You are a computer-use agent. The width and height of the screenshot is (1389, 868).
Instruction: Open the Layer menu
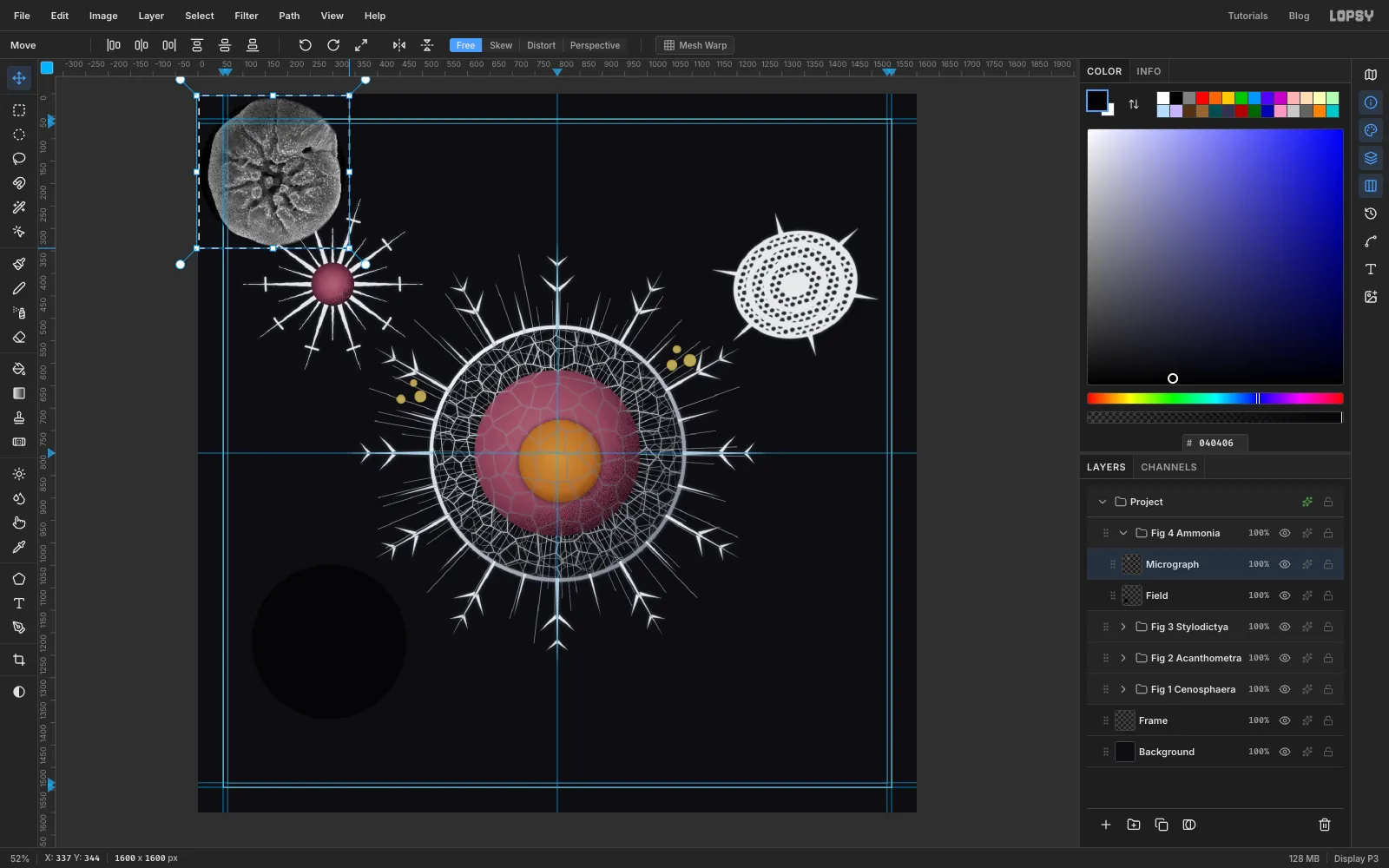(151, 16)
